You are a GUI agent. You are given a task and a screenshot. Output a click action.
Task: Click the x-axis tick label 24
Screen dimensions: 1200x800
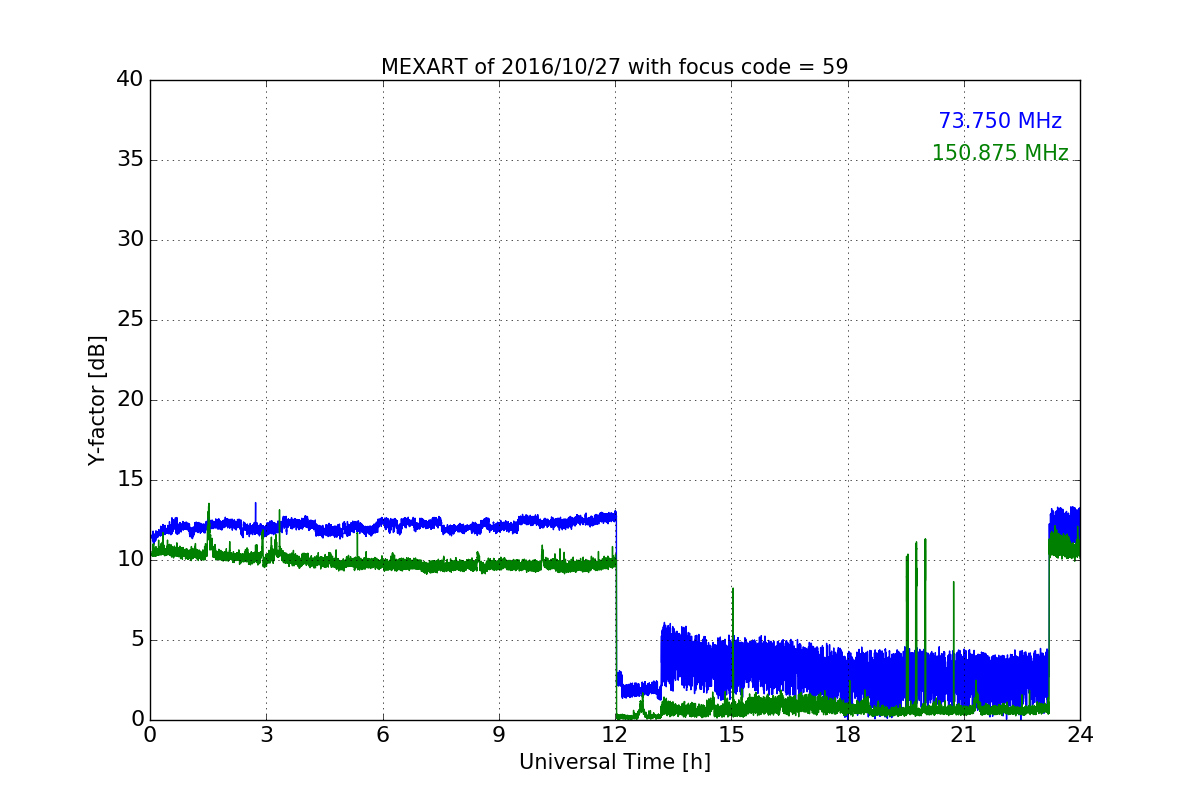click(1080, 735)
